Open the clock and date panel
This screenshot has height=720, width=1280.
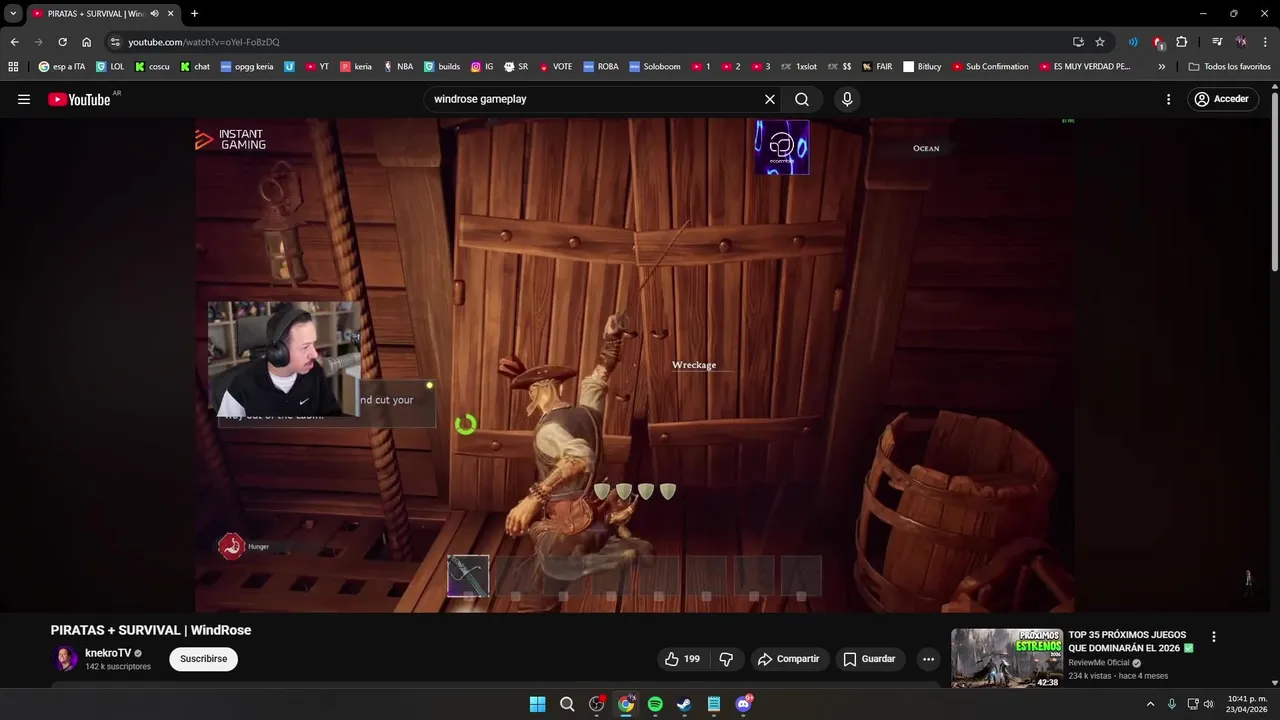pyautogui.click(x=1247, y=704)
